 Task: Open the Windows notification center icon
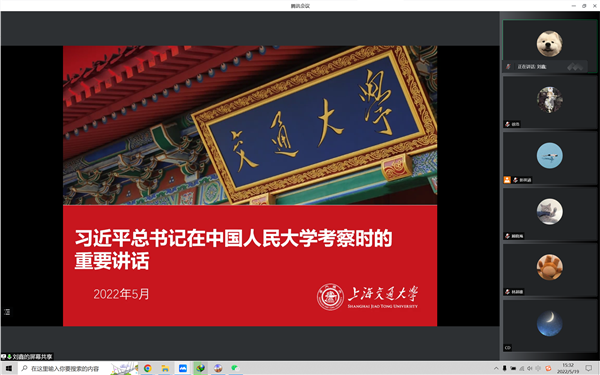coord(589,368)
